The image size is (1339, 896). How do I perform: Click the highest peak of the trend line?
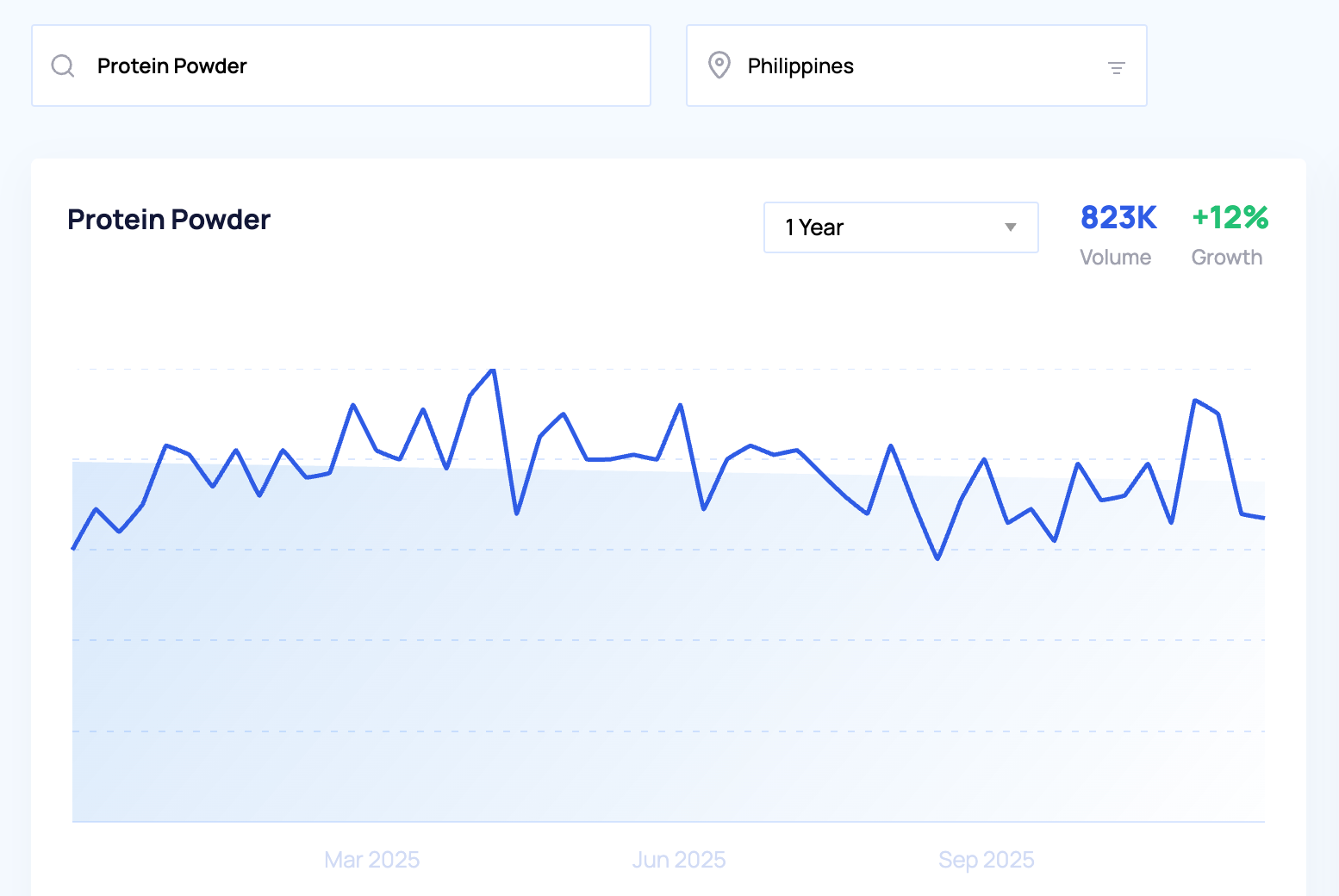click(493, 370)
